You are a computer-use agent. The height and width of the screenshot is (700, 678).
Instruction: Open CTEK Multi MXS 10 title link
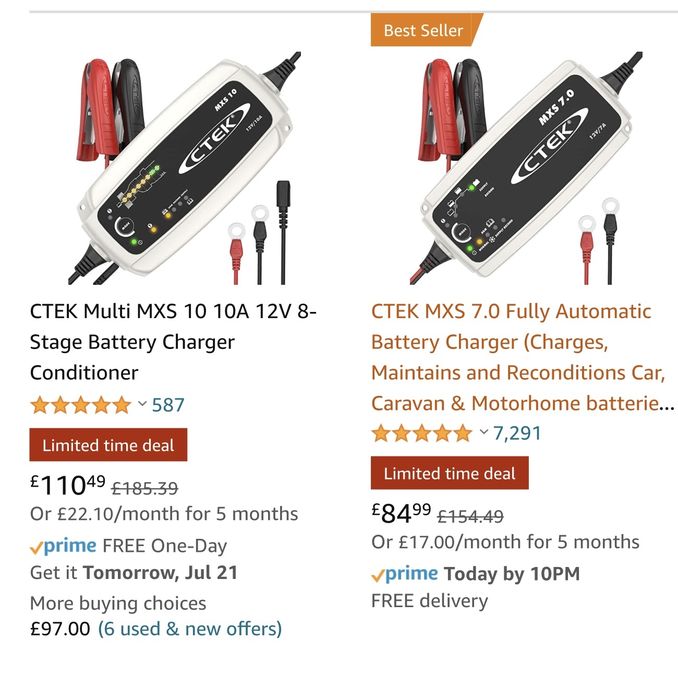173,342
